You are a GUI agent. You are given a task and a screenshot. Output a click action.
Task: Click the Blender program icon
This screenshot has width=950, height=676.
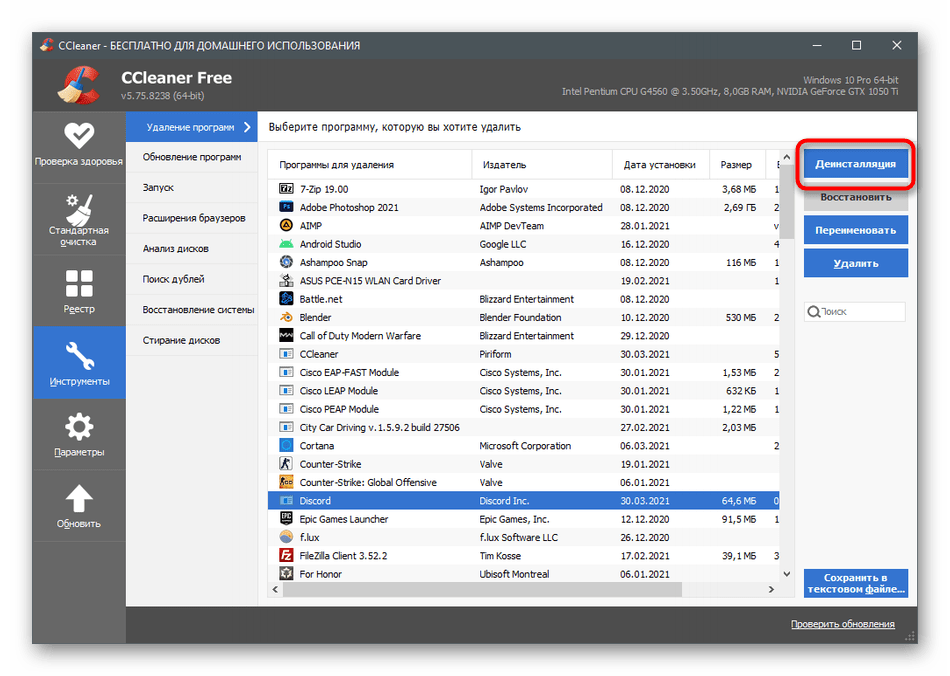[285, 317]
